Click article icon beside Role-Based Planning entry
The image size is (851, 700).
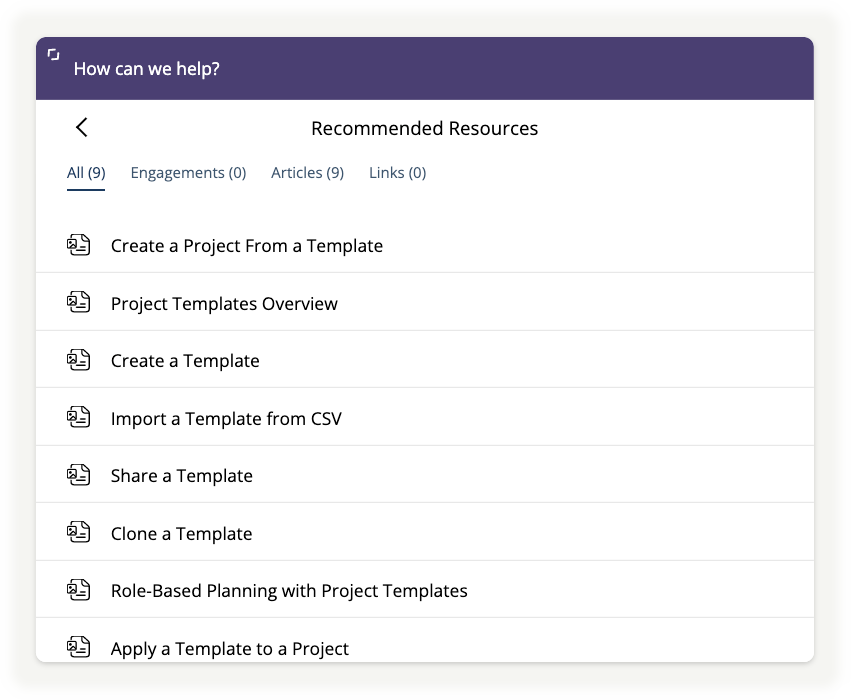[79, 590]
